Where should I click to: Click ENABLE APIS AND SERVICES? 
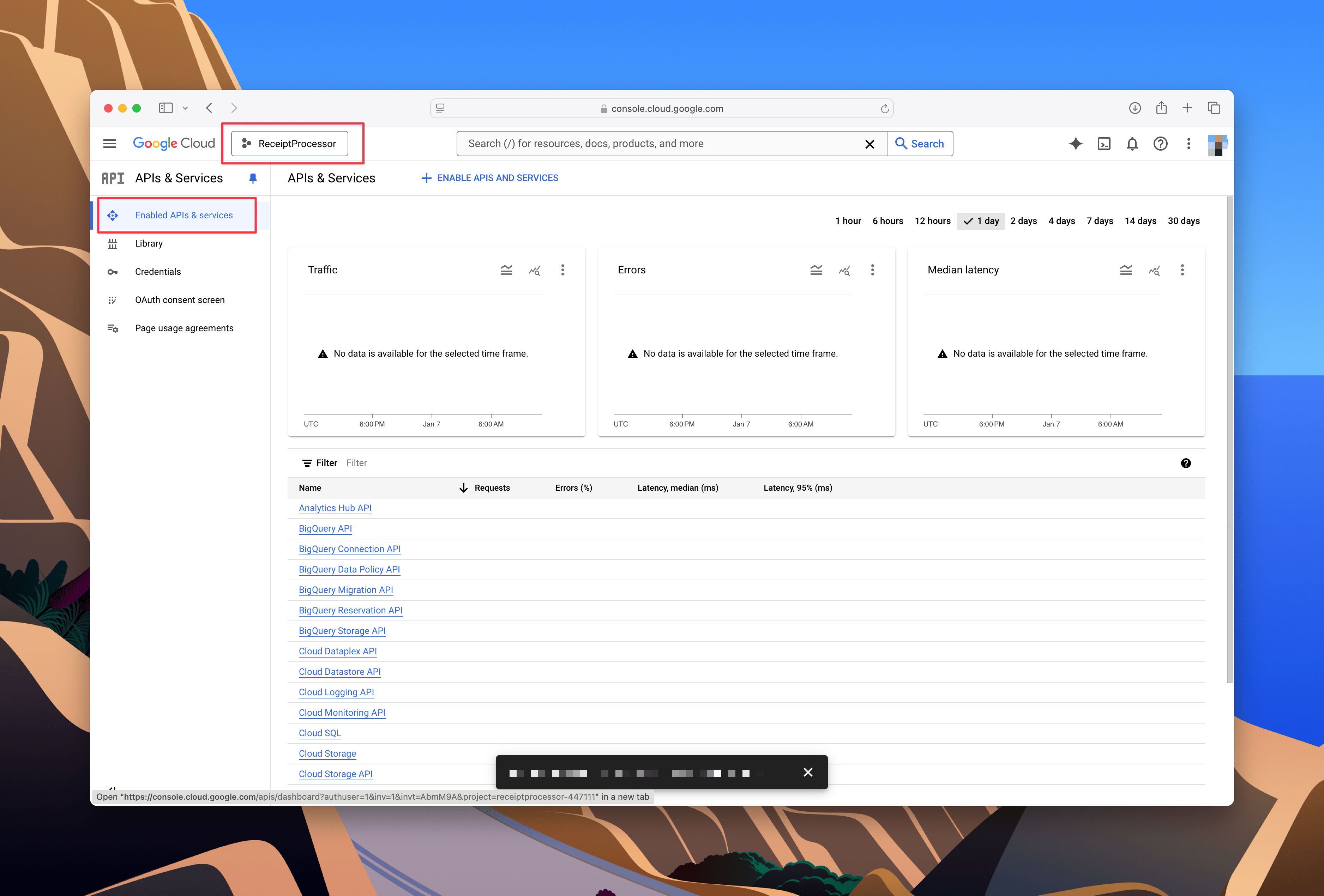point(490,178)
